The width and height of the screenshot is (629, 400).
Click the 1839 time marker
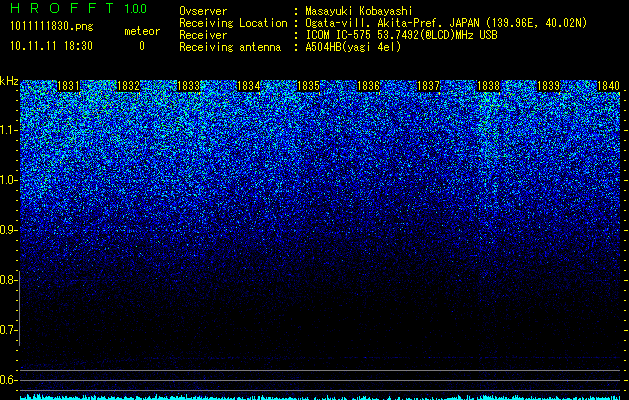pos(548,86)
